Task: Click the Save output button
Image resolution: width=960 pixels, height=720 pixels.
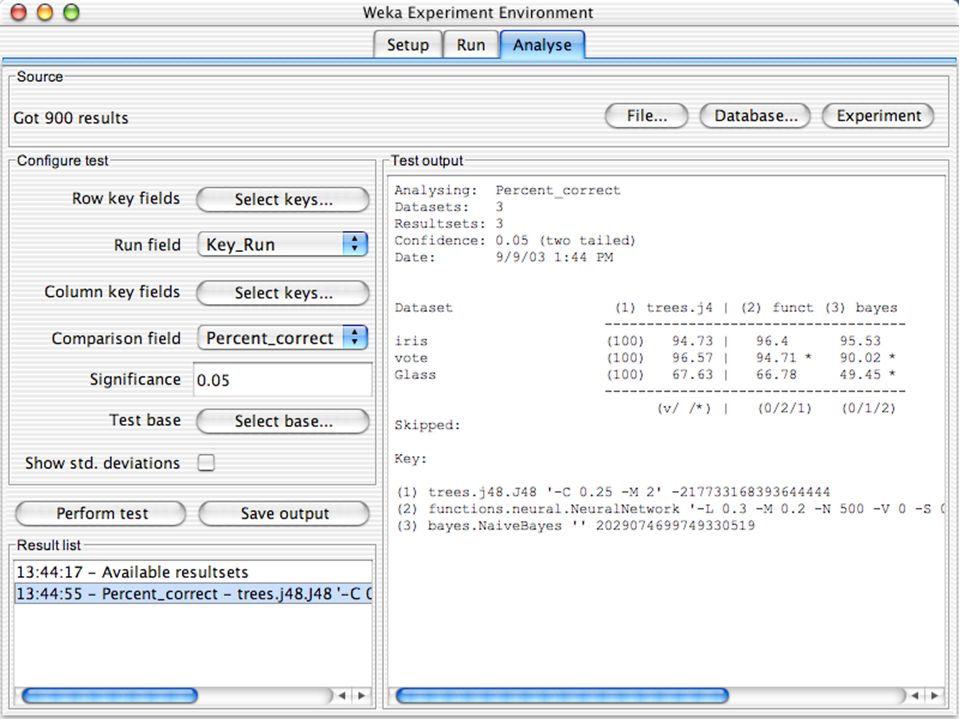Action: click(284, 513)
